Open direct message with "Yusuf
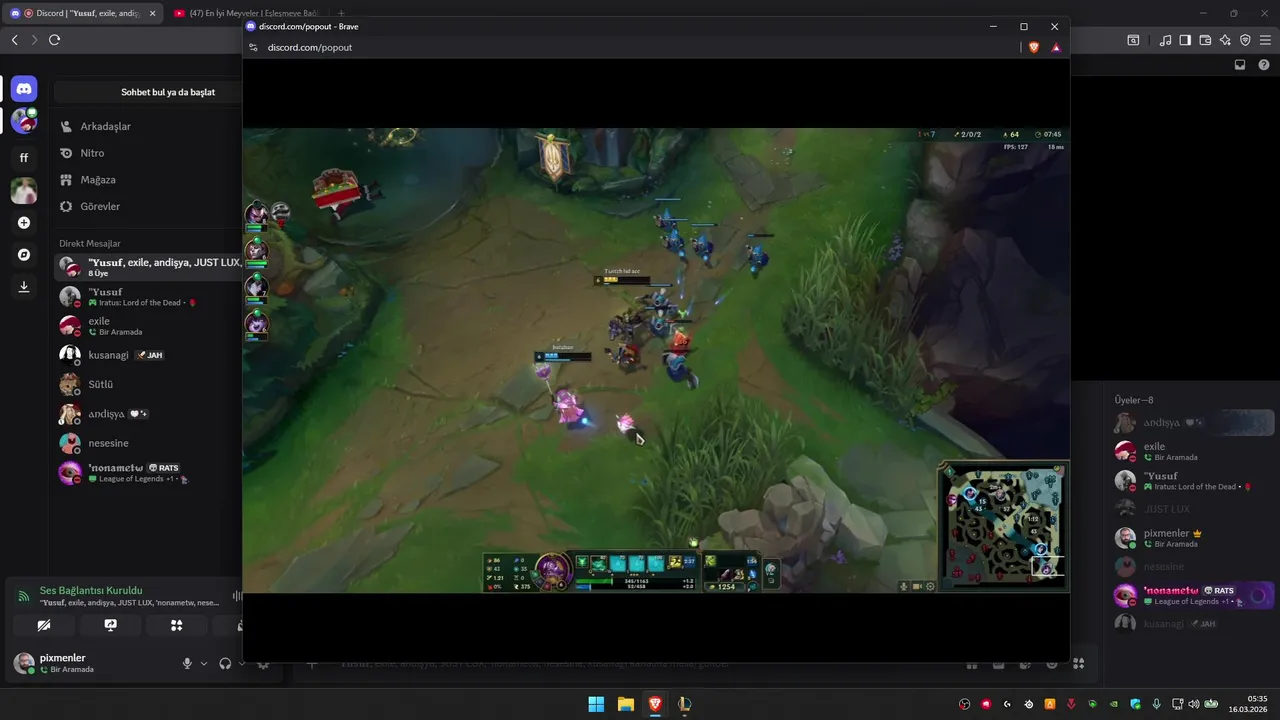 148,297
